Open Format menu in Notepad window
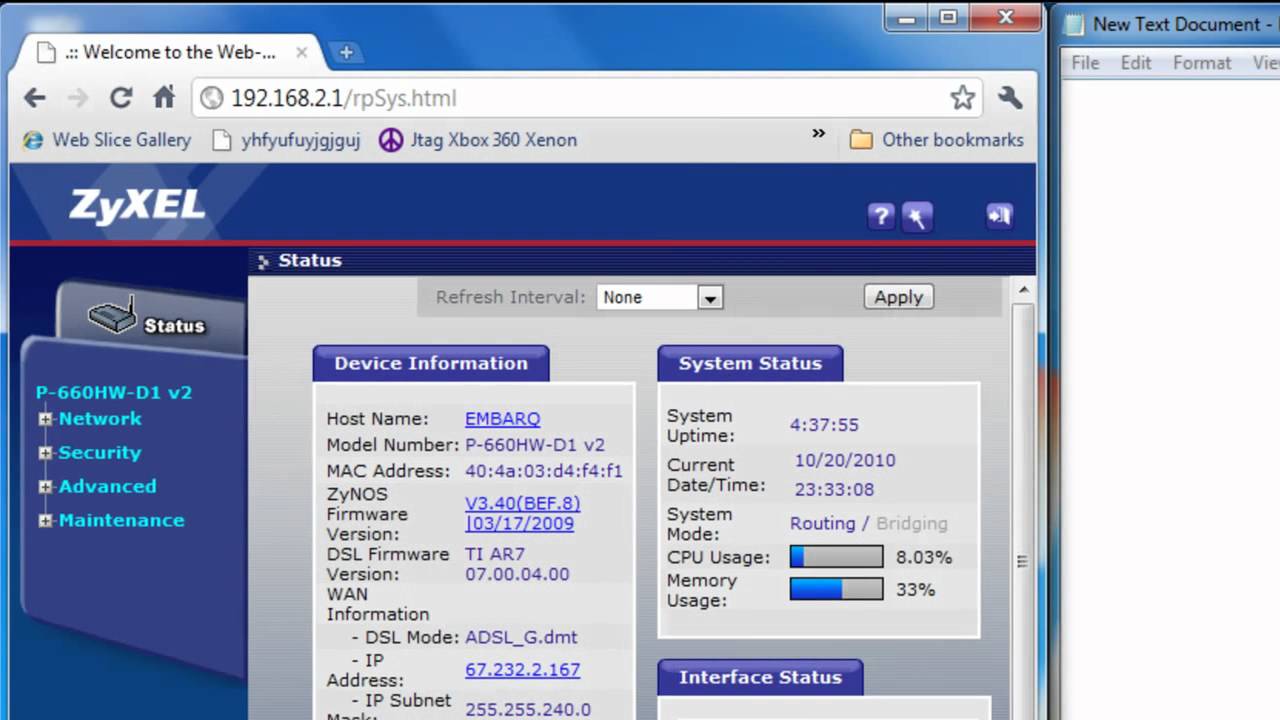 1202,62
